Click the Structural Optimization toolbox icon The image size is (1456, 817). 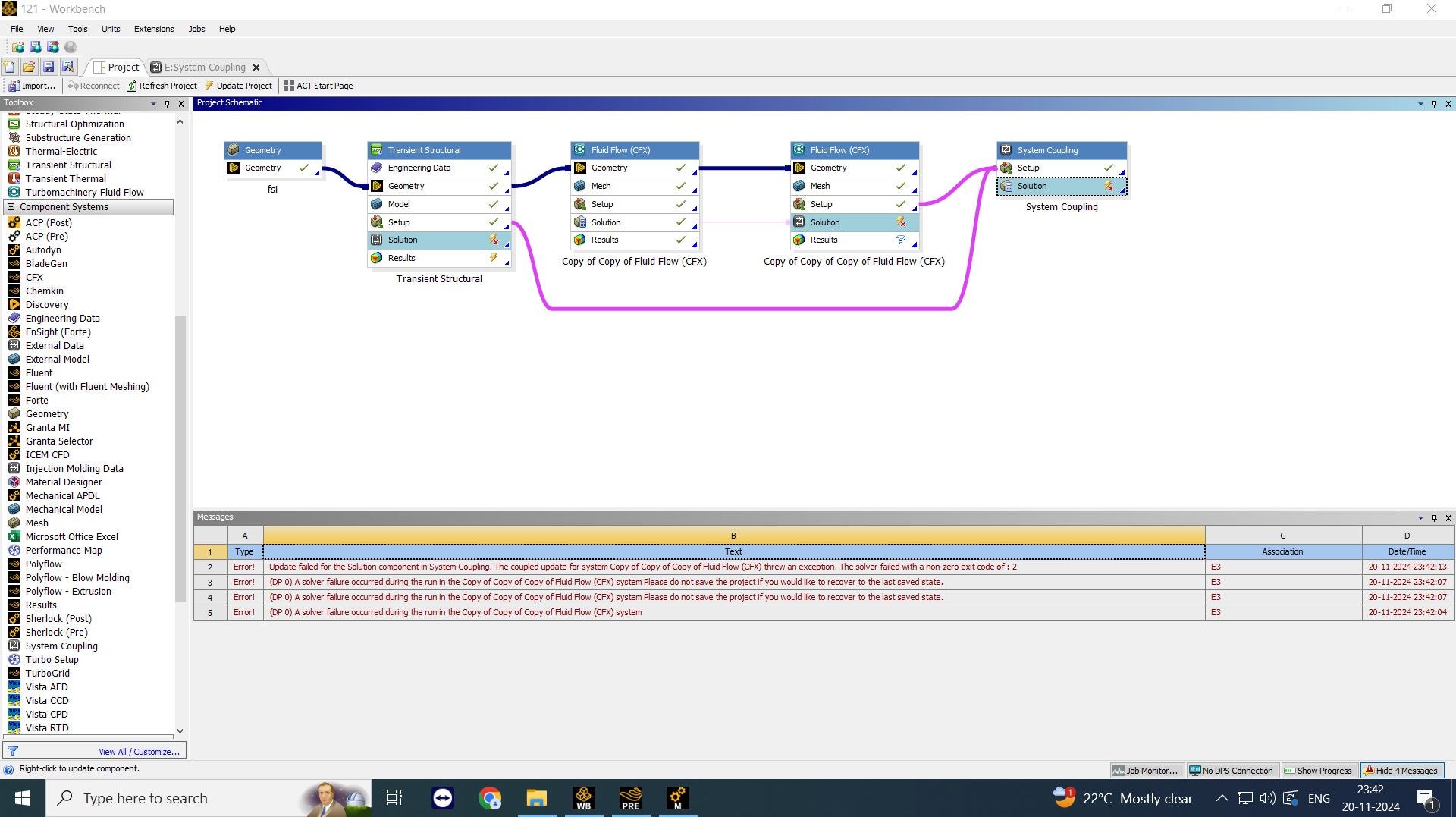14,124
